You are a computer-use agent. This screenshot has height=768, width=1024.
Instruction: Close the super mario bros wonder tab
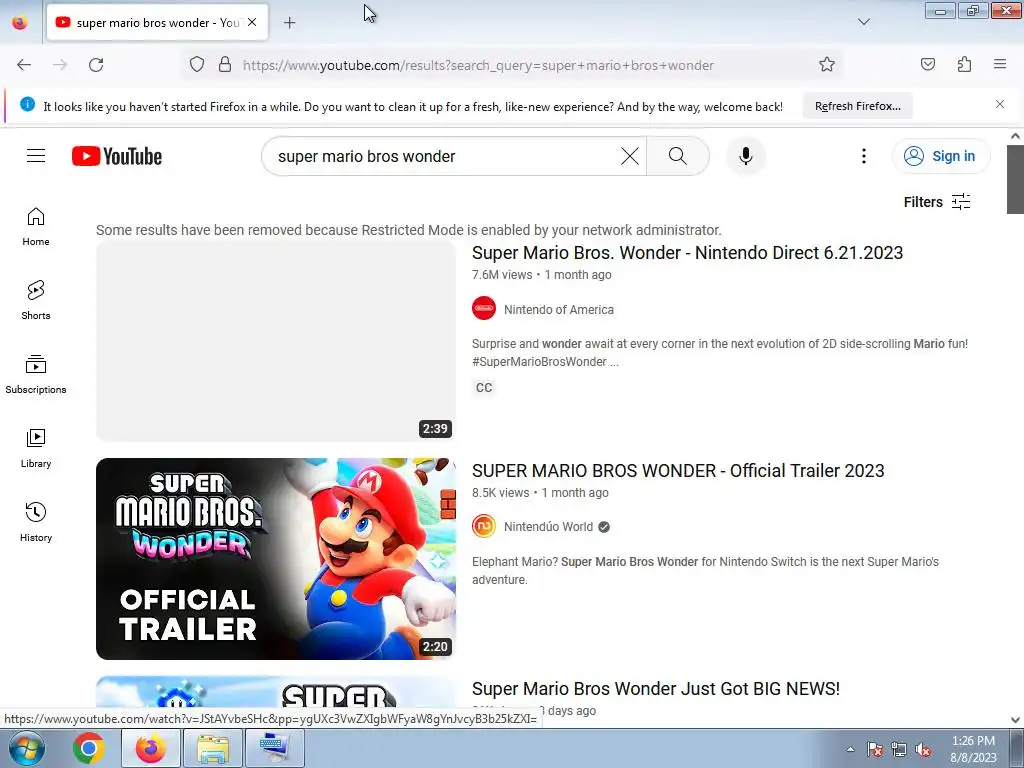click(x=252, y=22)
